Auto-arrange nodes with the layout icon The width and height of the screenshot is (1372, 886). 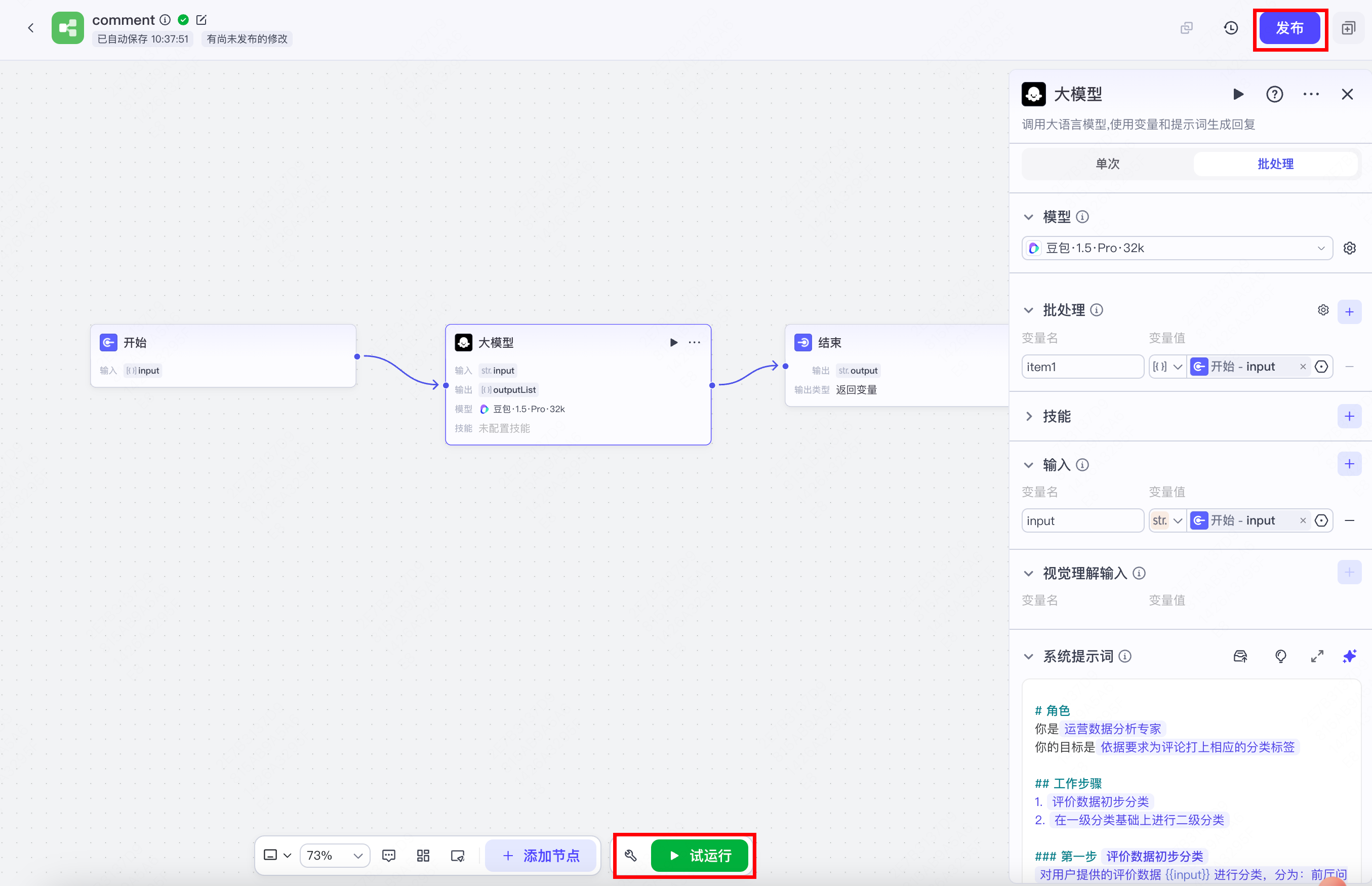point(423,856)
